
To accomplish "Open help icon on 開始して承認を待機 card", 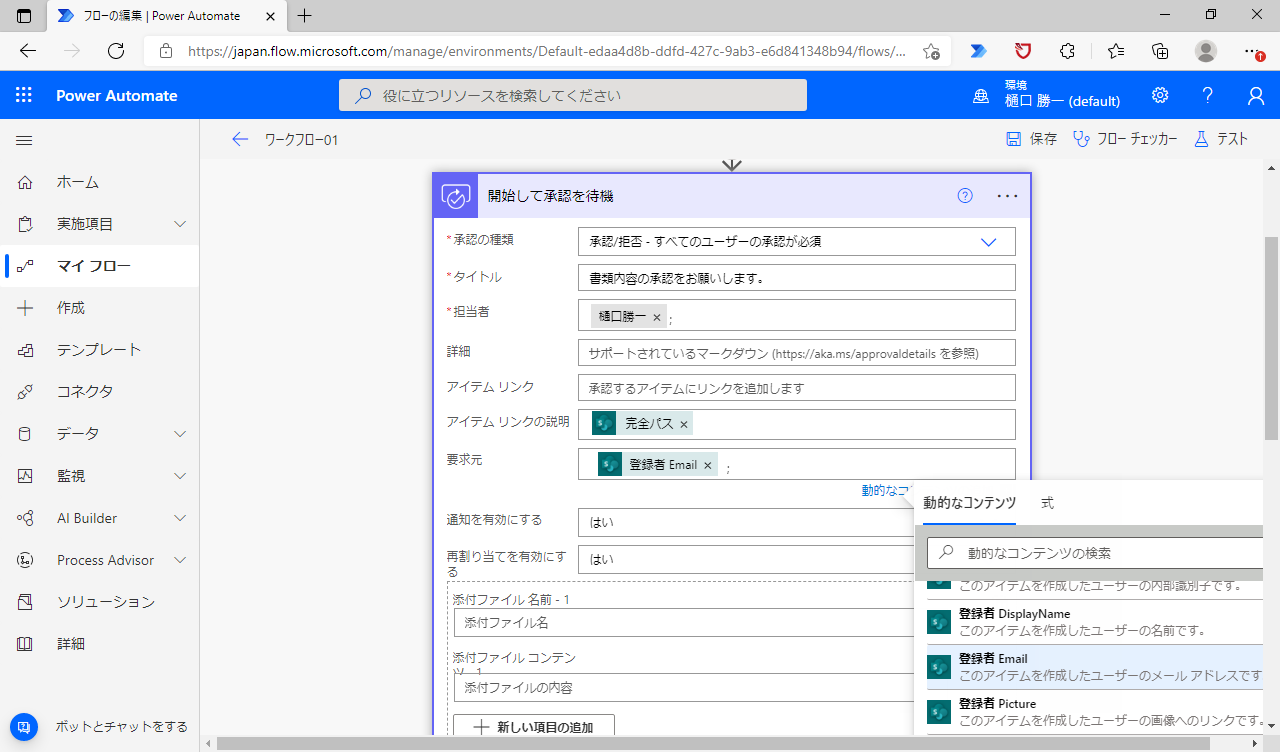I will (965, 196).
